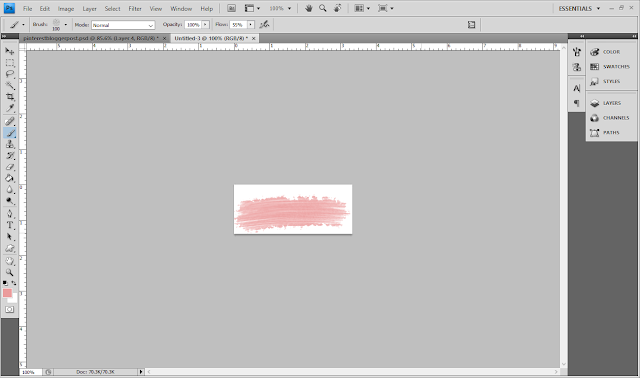
Task: Toggle Quick Mask mode
Action: (10, 309)
